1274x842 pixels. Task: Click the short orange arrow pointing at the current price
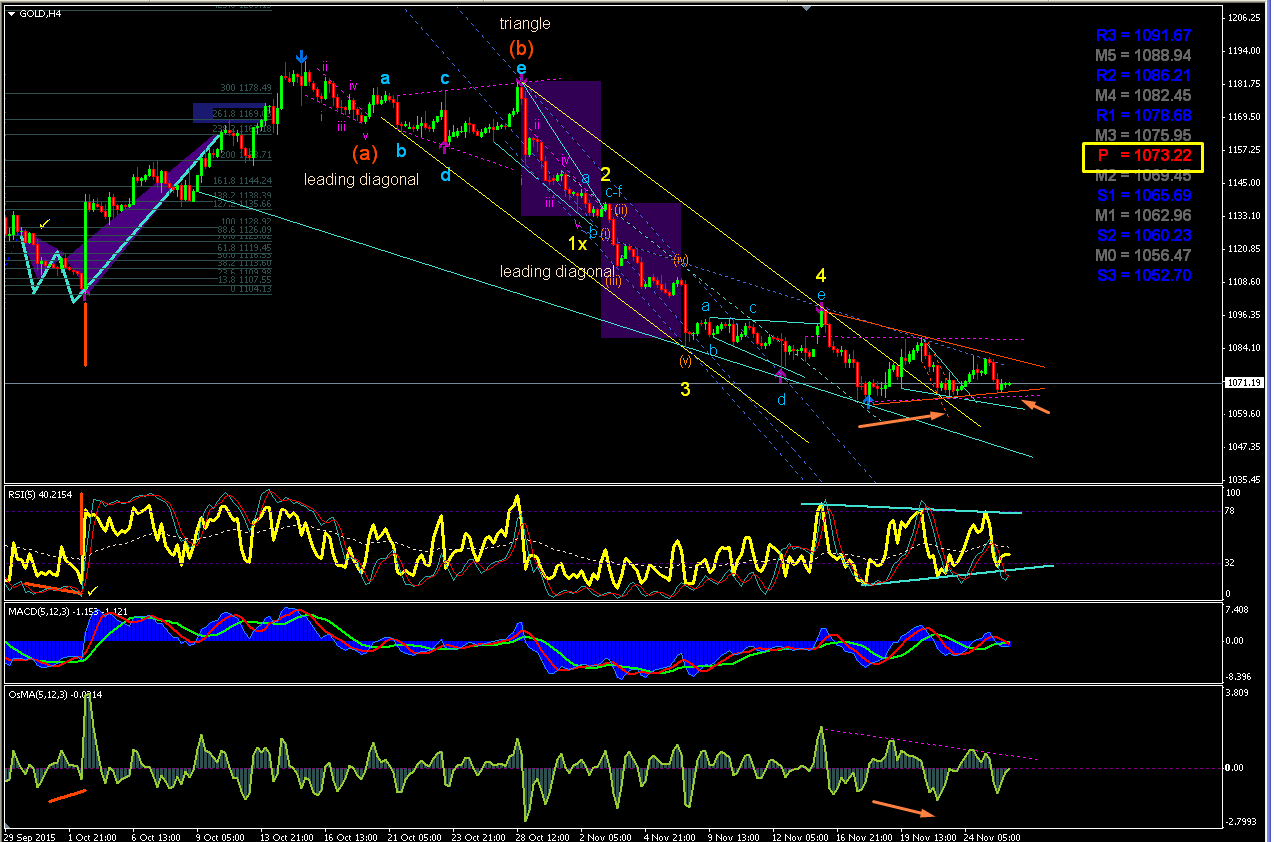coord(1037,407)
